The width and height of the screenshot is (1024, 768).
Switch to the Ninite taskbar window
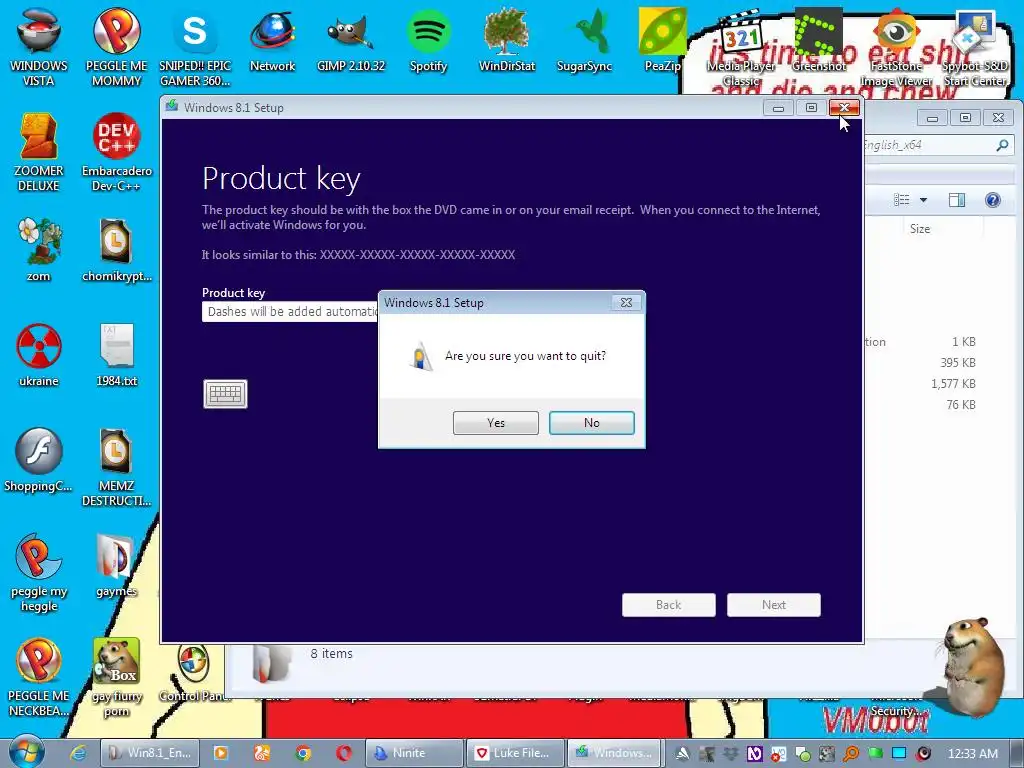click(x=414, y=753)
